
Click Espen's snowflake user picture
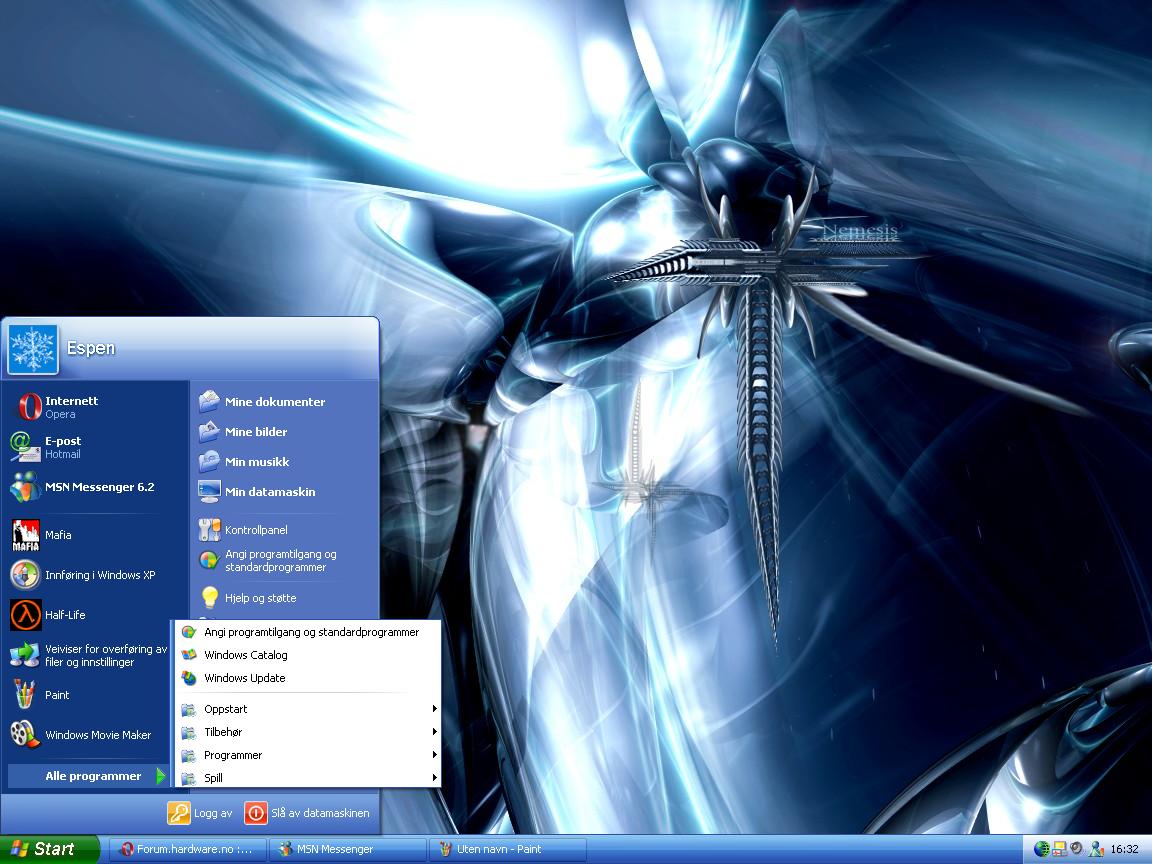click(x=33, y=350)
